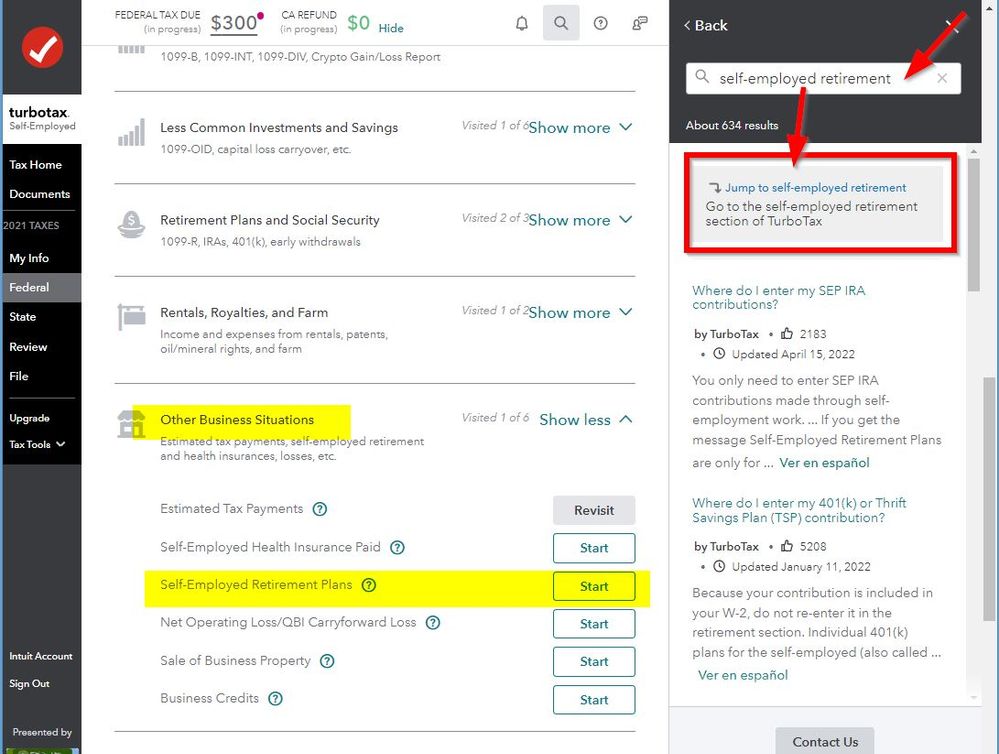This screenshot has height=754, width=999.
Task: Click About 634 results text
Action: (732, 125)
